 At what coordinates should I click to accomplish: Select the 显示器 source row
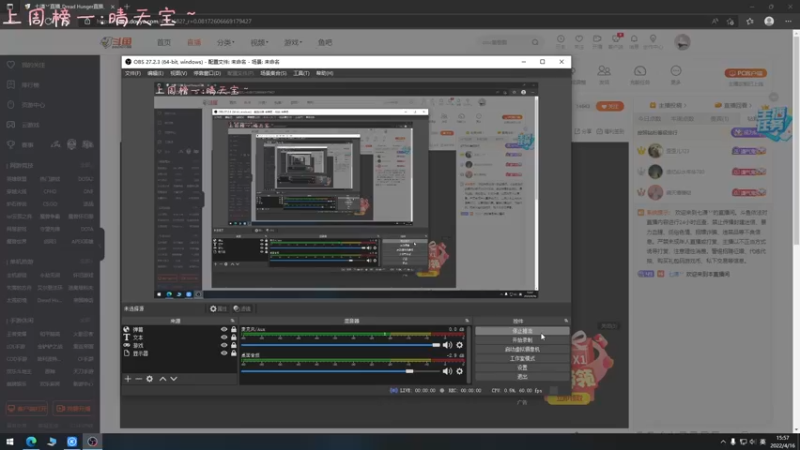[180, 353]
